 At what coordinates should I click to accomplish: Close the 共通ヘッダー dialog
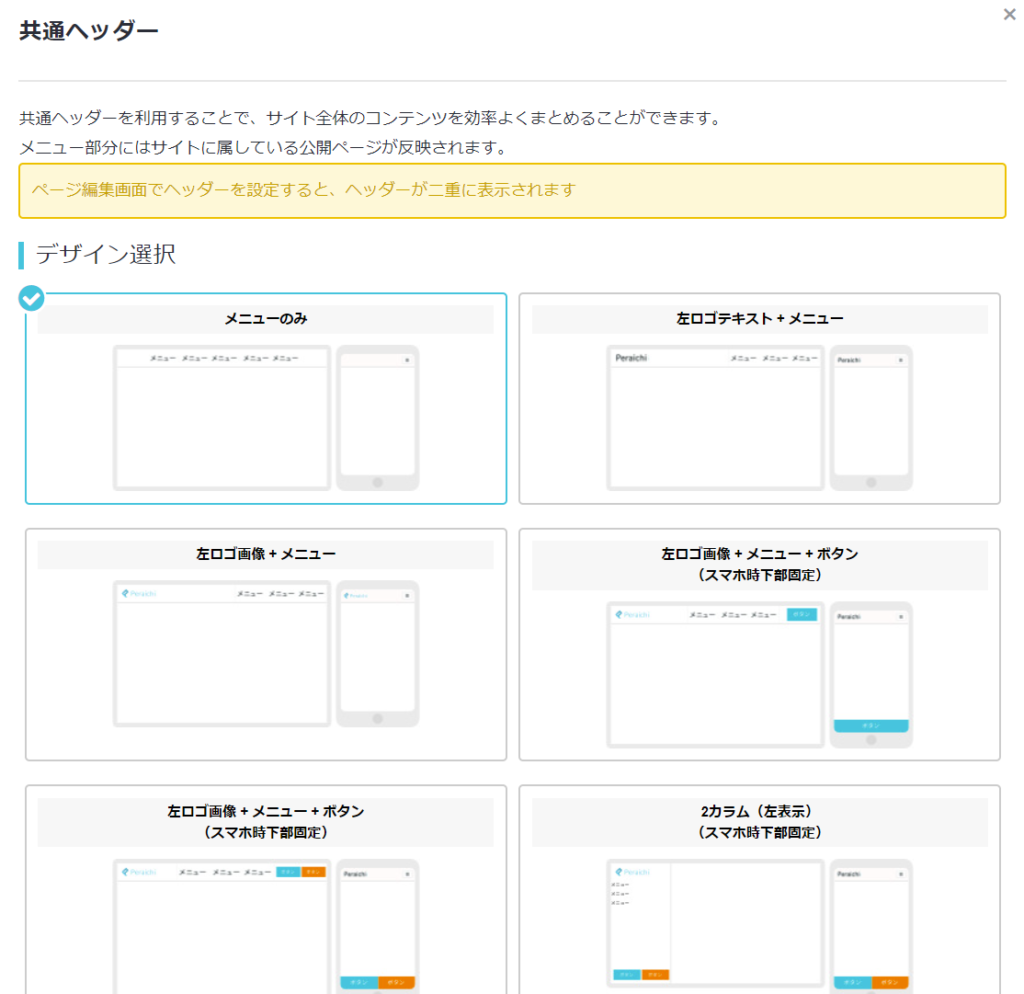click(x=1009, y=15)
